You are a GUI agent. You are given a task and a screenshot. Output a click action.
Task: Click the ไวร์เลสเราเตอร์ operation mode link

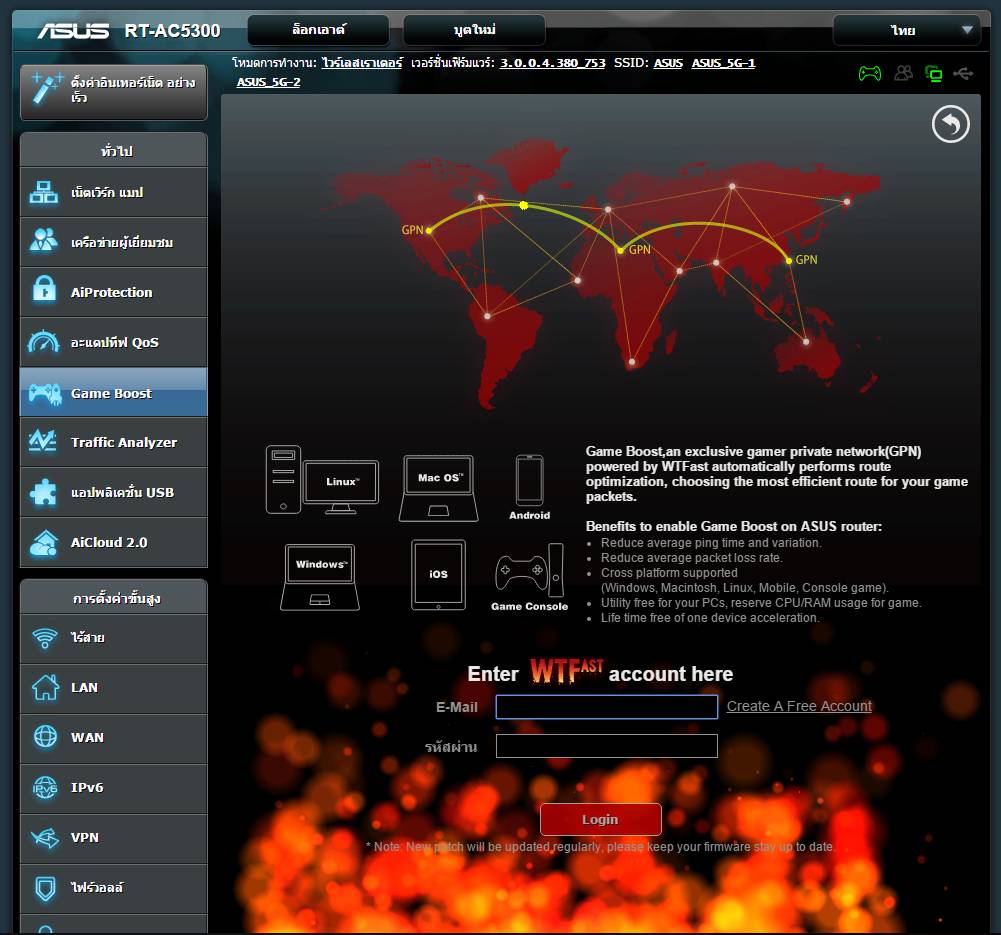tap(362, 63)
